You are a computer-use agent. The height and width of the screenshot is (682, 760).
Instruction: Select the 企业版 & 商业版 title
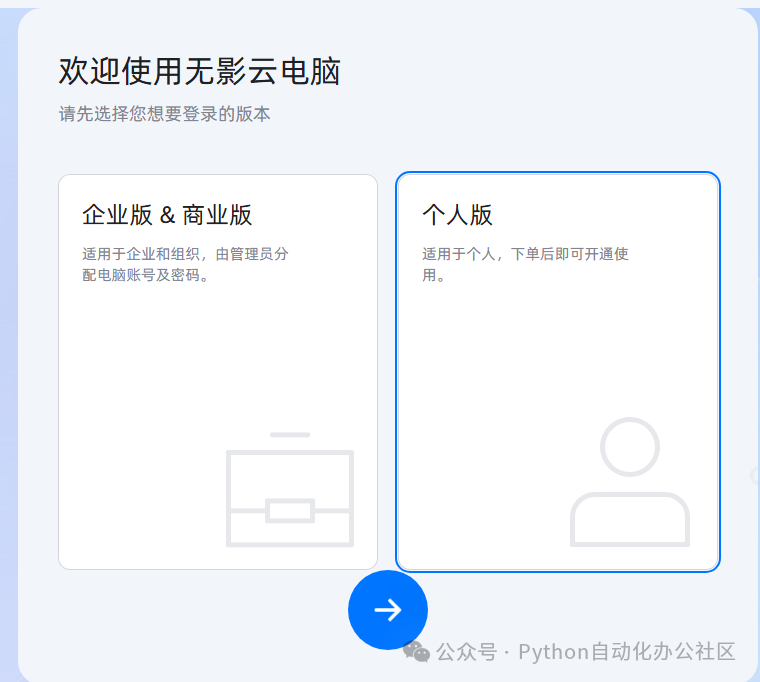click(167, 215)
